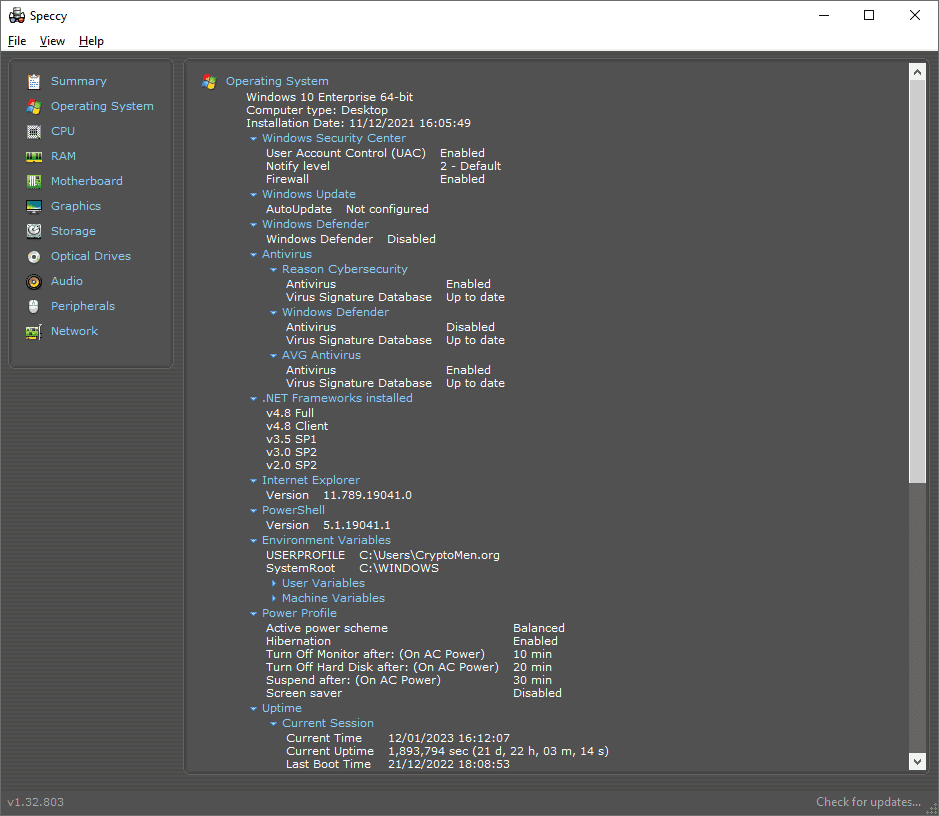Click the Peripherals mouse icon
The image size is (939, 816).
pos(34,306)
